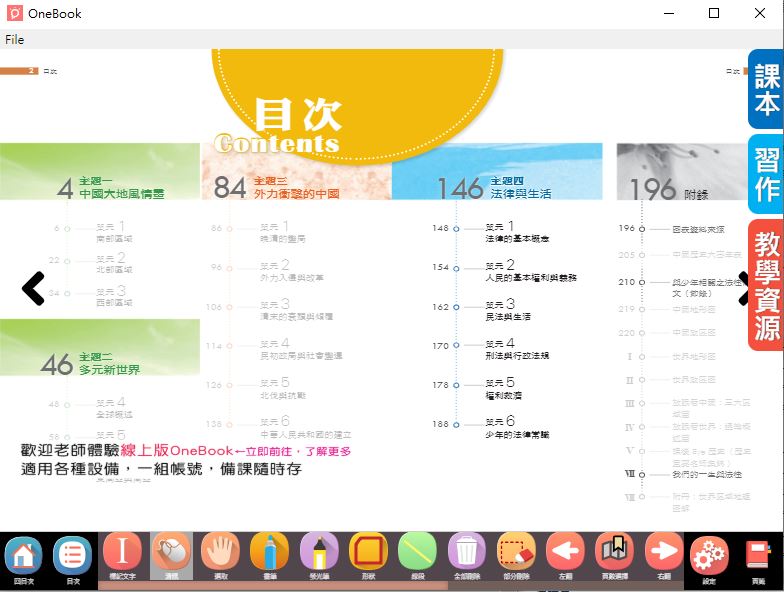Select the line segment tool
784x592 pixels.
[417, 553]
